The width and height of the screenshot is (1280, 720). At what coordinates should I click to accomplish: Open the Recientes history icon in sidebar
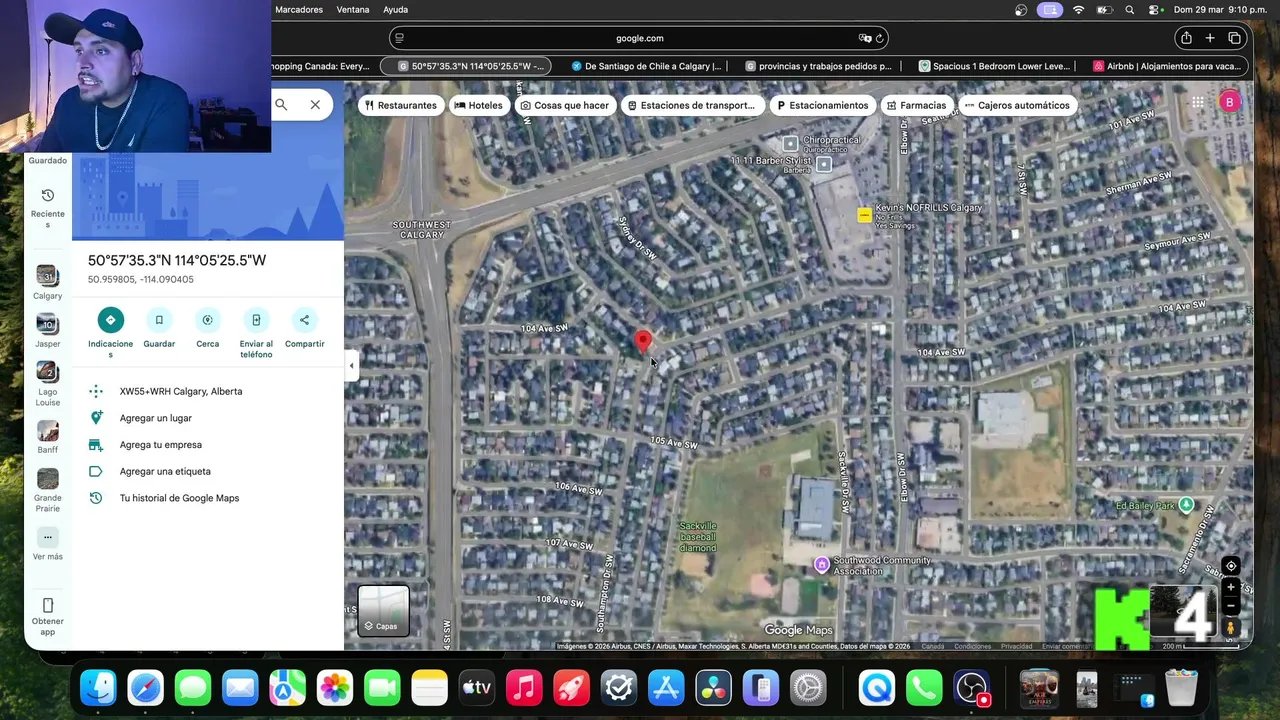(x=47, y=195)
